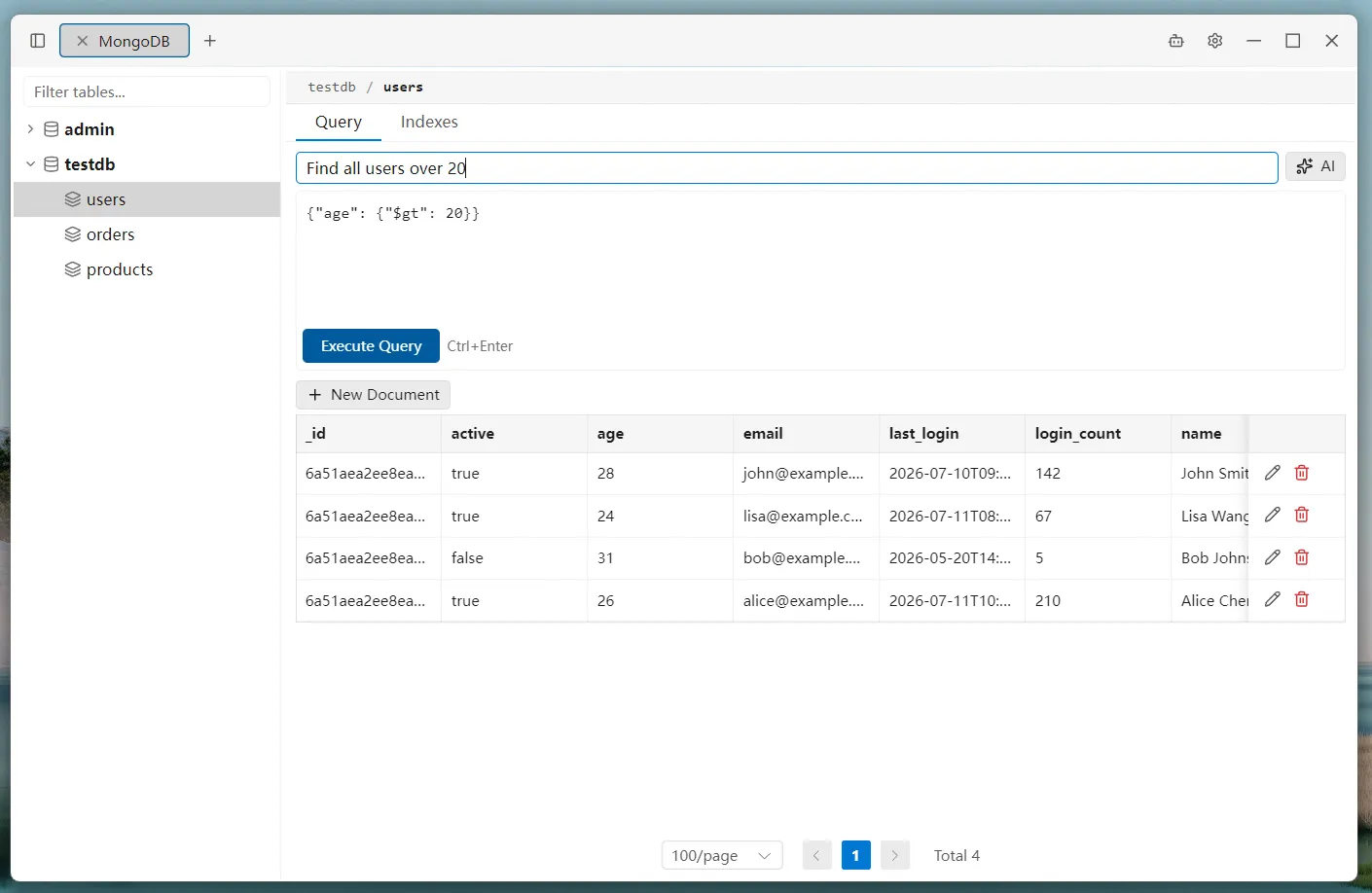Delete the John Smith row
Viewport: 1372px width, 893px height.
pos(1302,473)
